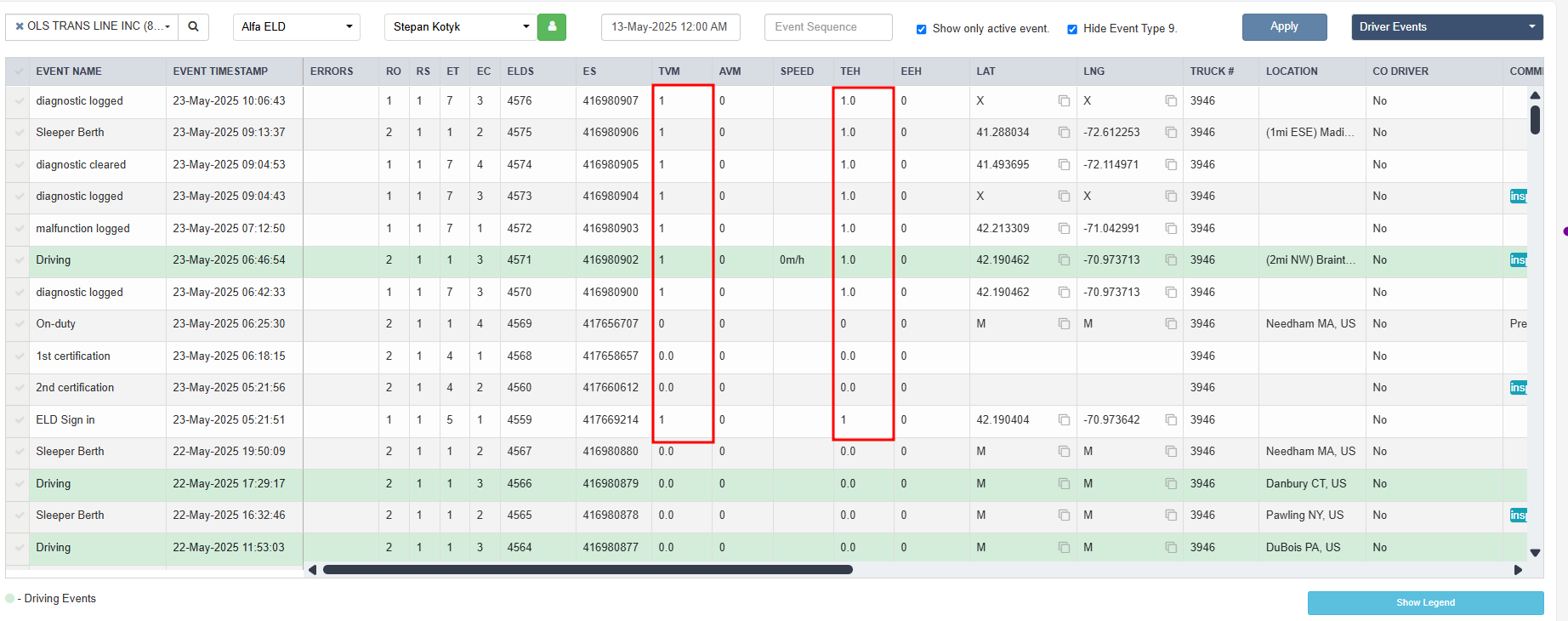The width and height of the screenshot is (1568, 621).
Task: Open the Alfa ELD dropdown
Action: click(297, 26)
